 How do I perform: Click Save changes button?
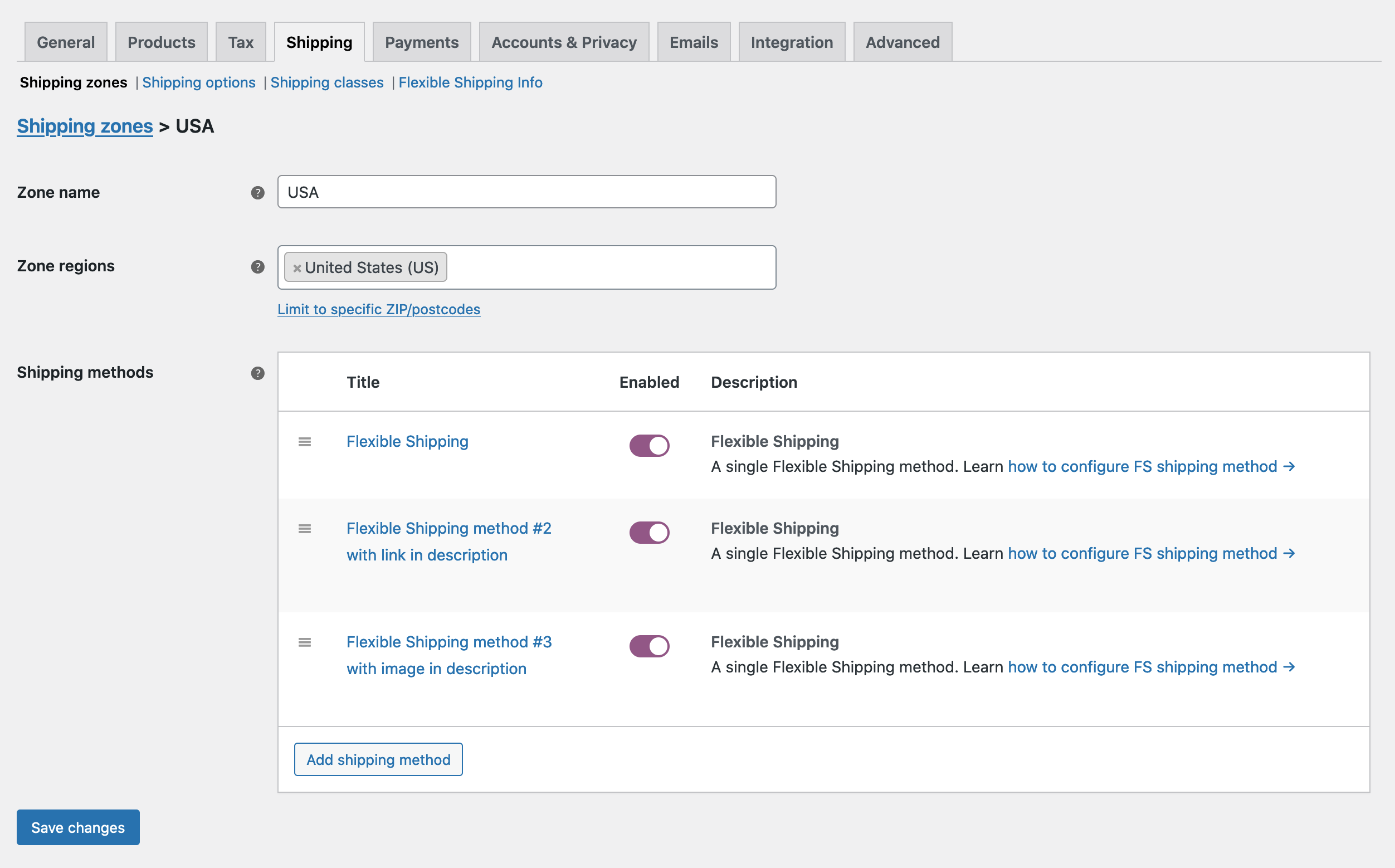click(x=78, y=827)
